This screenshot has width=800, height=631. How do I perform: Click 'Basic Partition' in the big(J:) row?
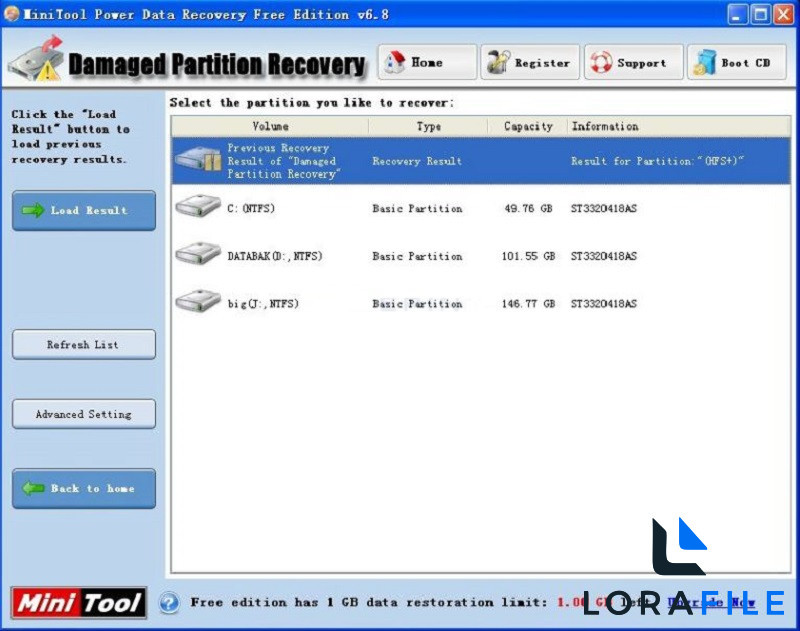(x=417, y=304)
